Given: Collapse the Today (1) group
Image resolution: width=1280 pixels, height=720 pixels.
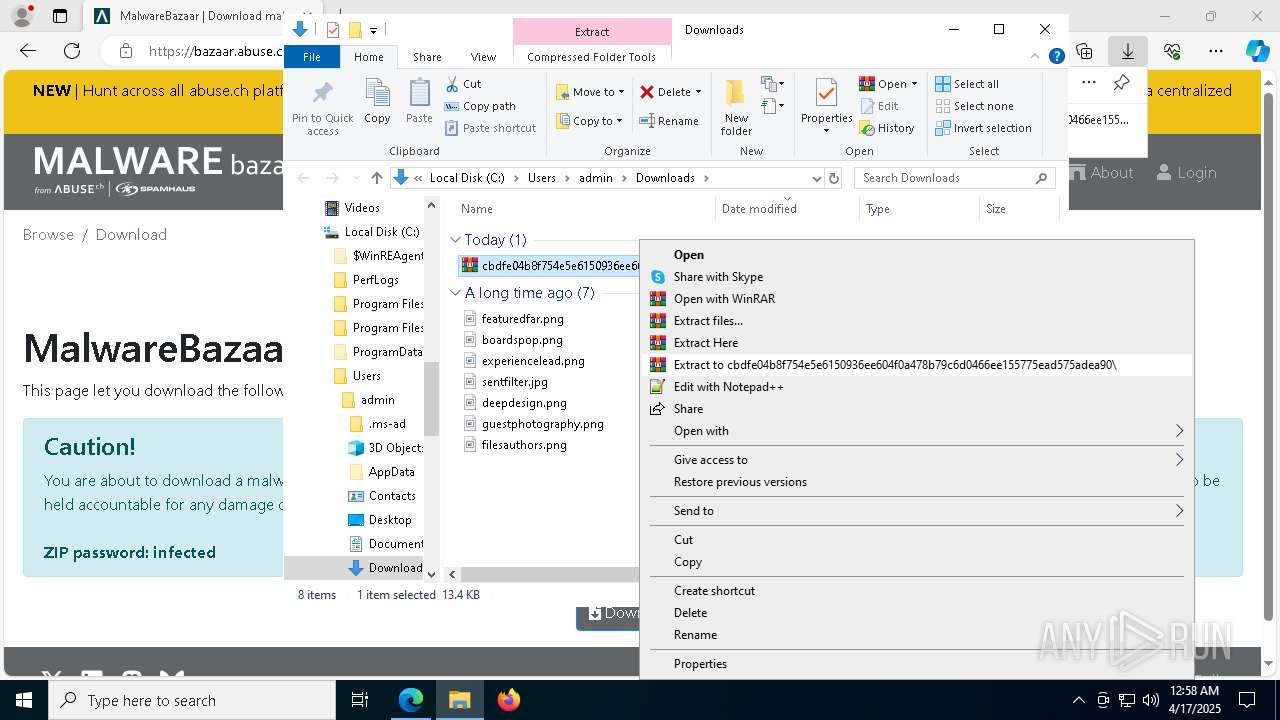Looking at the screenshot, I should pyautogui.click(x=455, y=240).
